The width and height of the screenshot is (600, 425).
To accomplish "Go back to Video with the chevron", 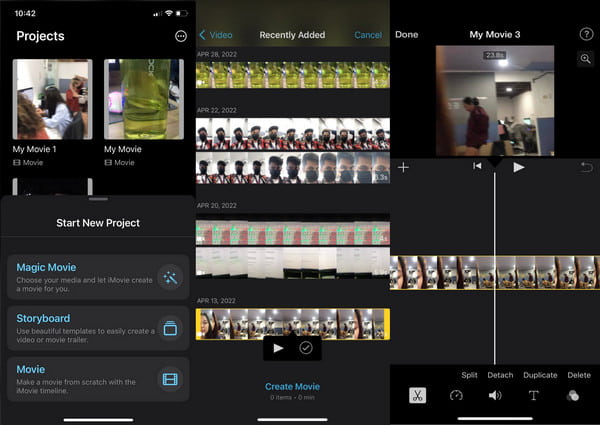I will (216, 35).
